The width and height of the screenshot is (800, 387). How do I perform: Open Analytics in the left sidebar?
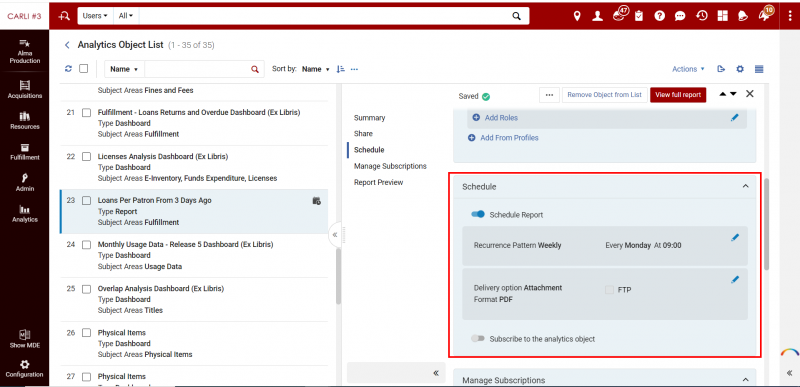point(25,214)
